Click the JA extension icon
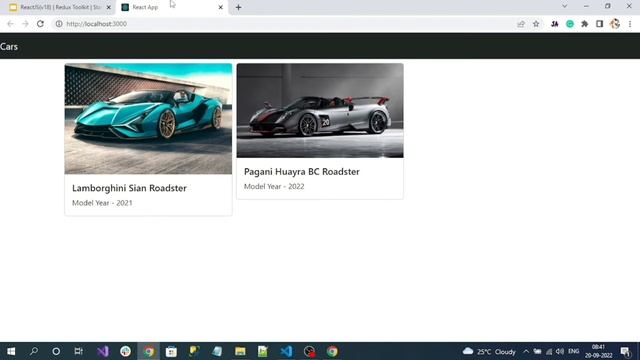 554,24
